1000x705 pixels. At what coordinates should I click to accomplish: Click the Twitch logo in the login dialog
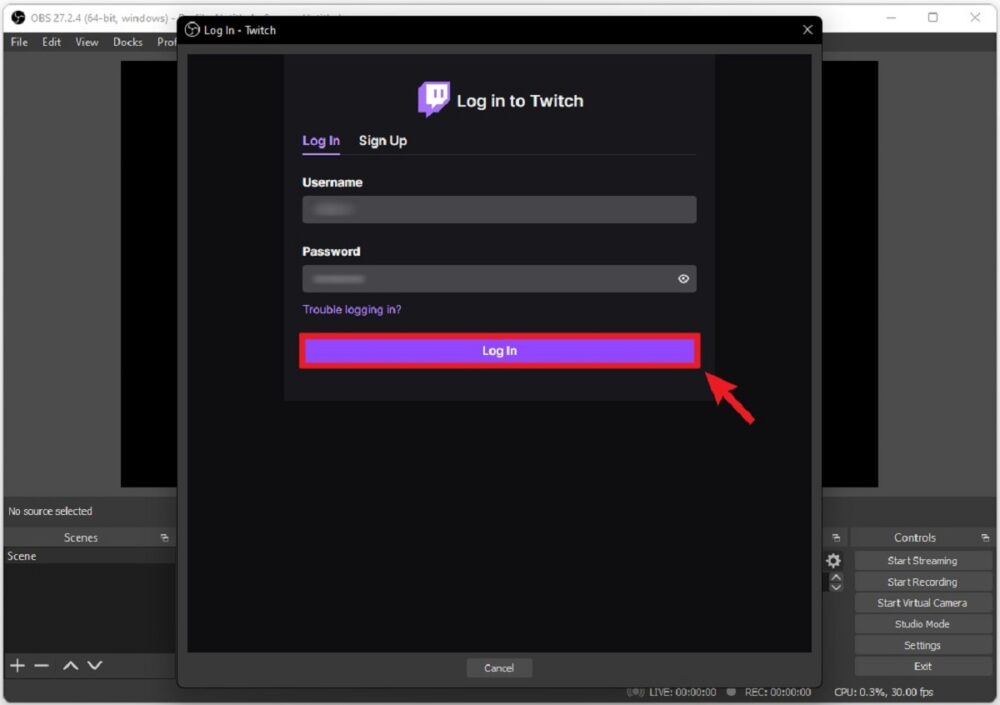[x=435, y=97]
